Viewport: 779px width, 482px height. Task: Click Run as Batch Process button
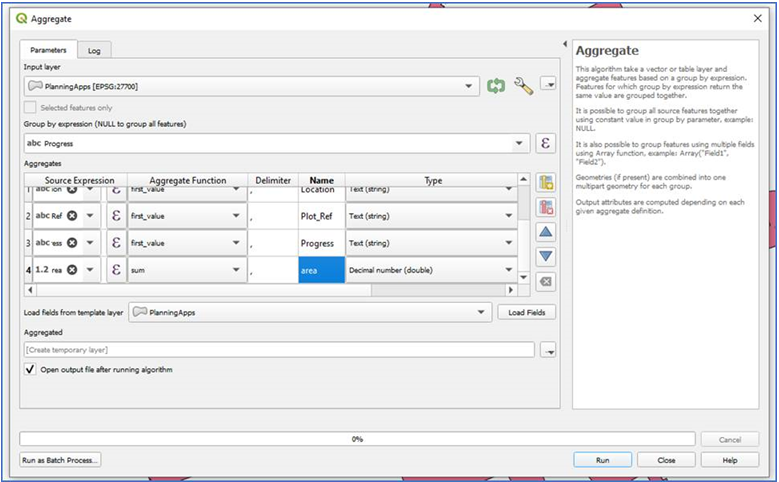pos(60,460)
